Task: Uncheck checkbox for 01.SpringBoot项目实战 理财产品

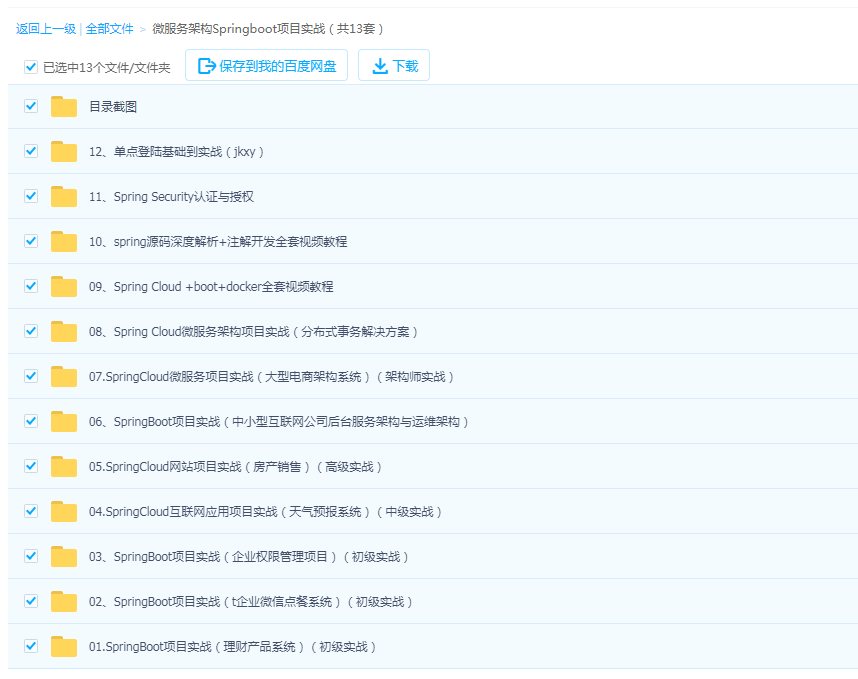Action: (31, 646)
